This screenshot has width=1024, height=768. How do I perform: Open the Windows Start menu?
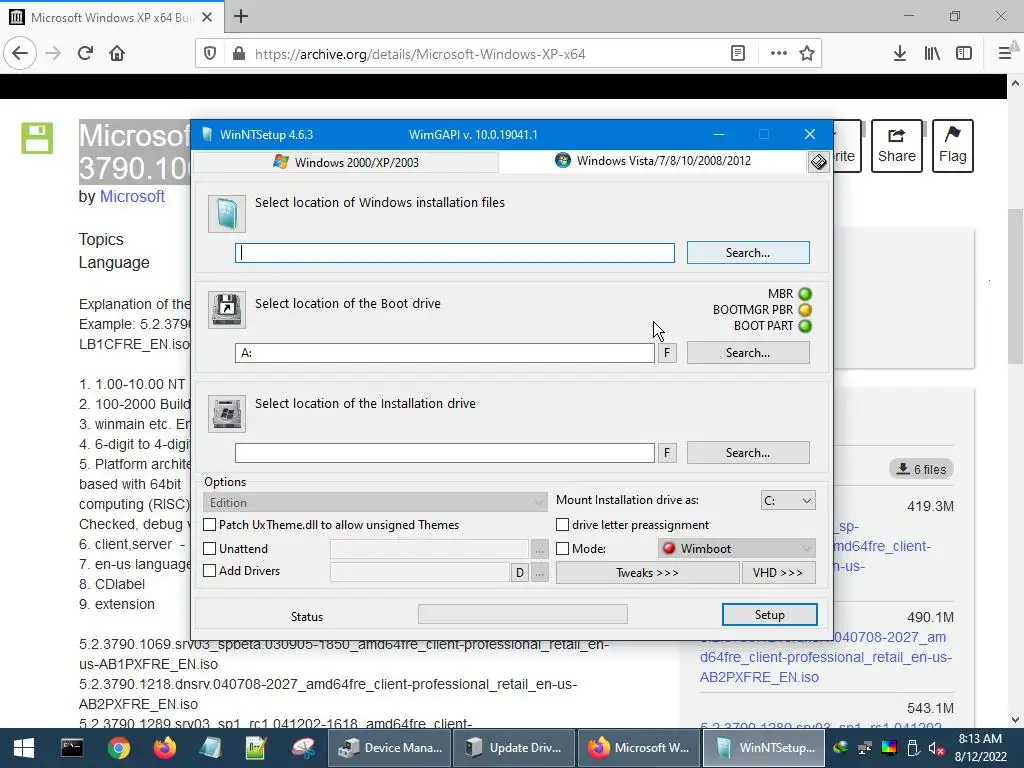24,748
